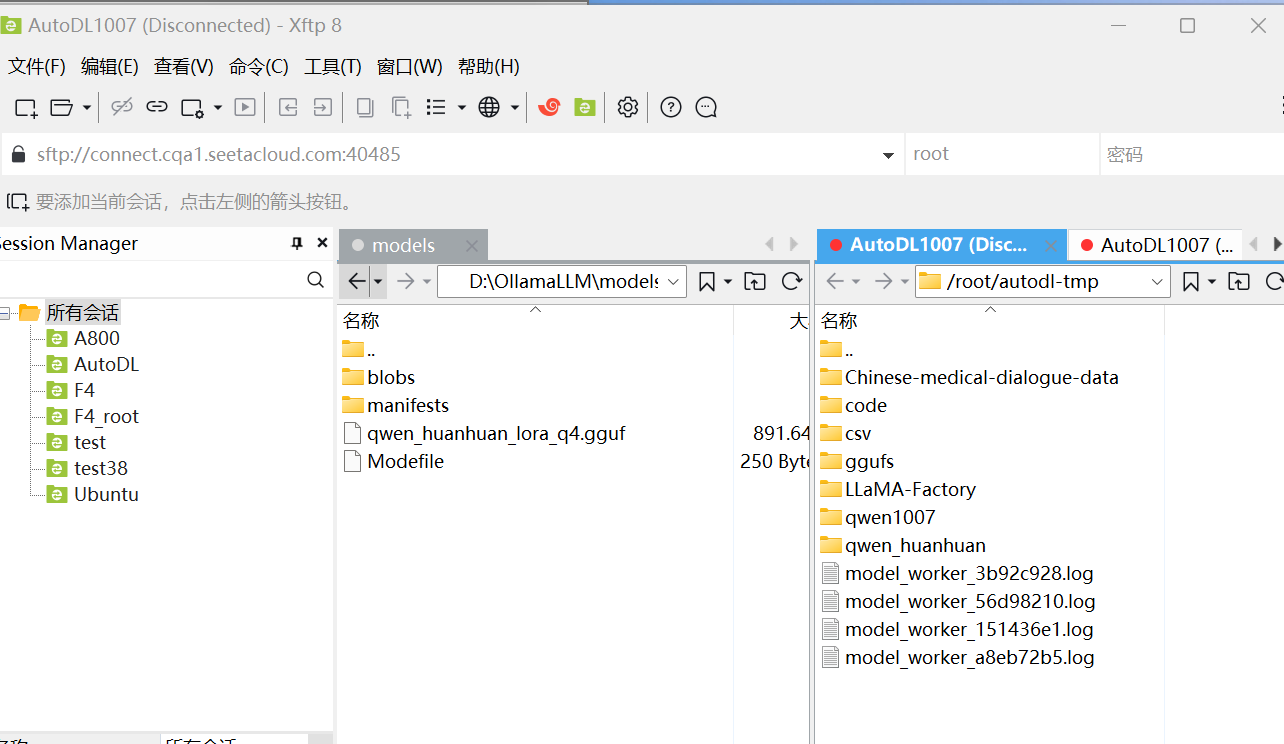The width and height of the screenshot is (1284, 744).
Task: Open the dropdown beside Open Session icon
Action: tap(87, 107)
